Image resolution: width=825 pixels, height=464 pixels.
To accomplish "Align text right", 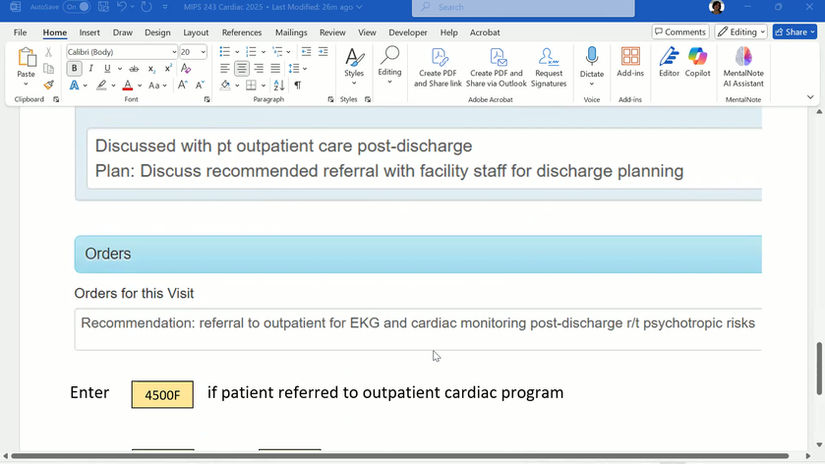I will point(258,68).
